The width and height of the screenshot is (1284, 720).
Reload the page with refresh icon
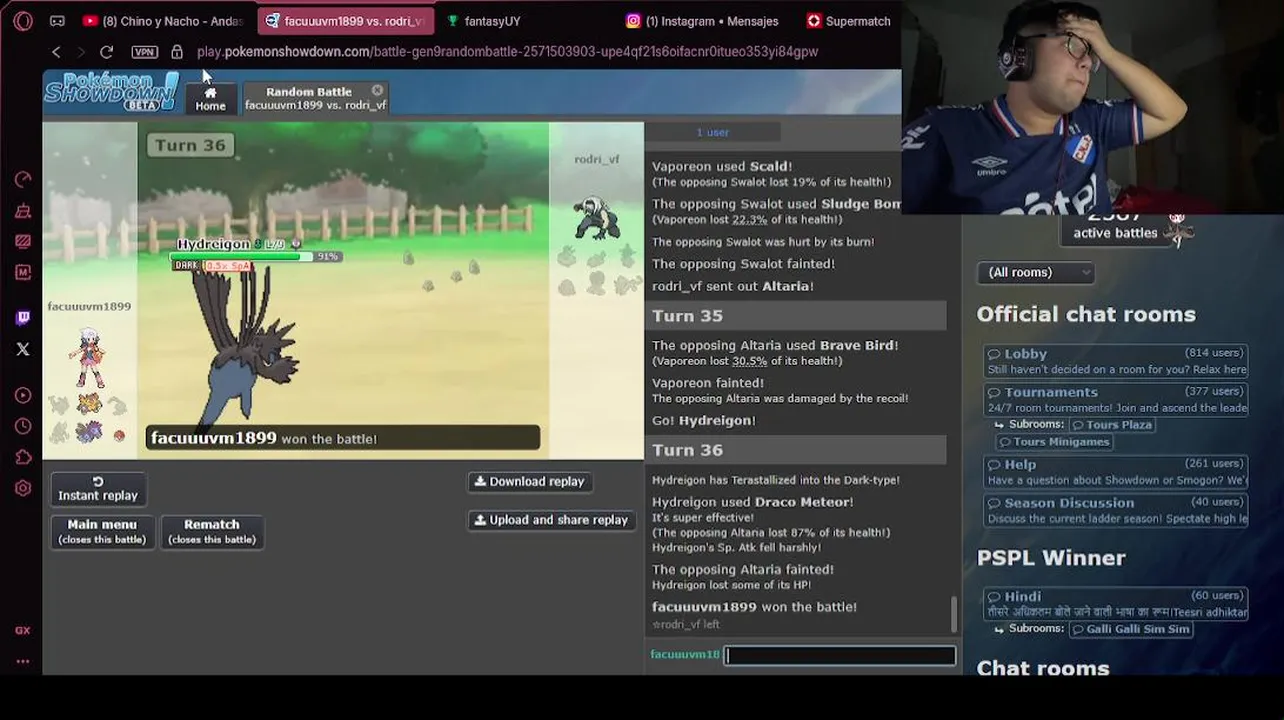click(106, 52)
